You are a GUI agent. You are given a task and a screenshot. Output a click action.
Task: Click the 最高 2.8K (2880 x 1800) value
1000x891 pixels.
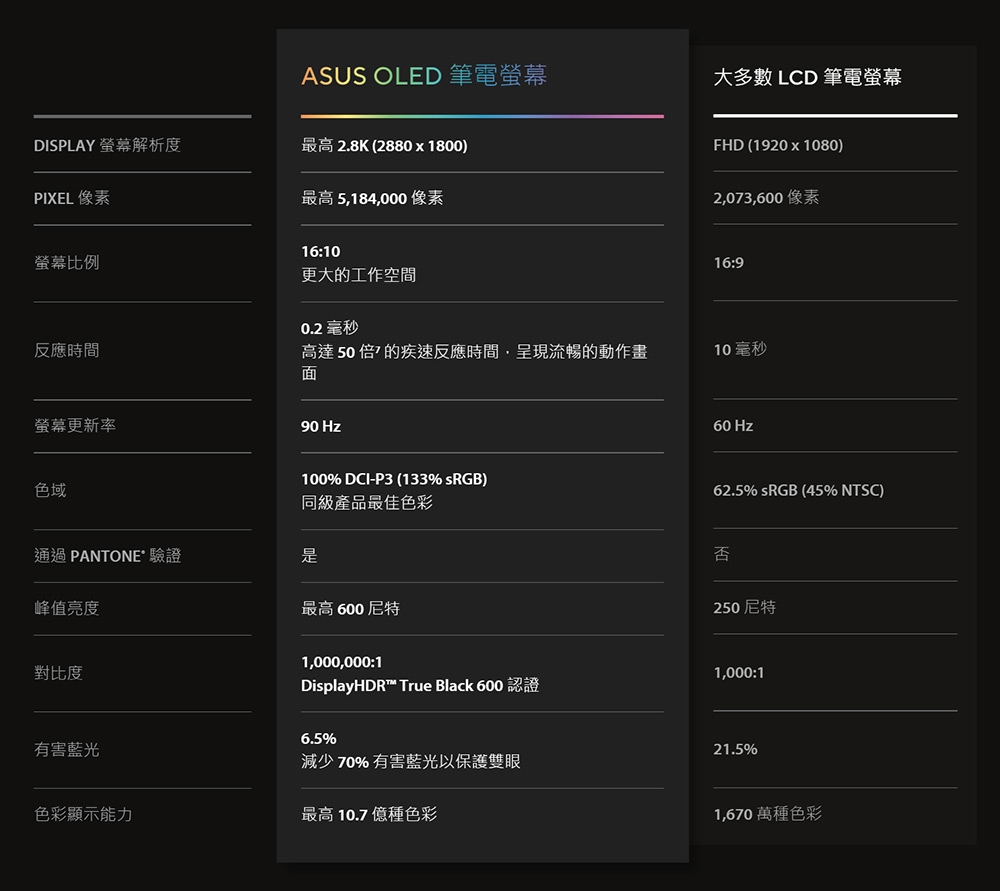click(384, 146)
